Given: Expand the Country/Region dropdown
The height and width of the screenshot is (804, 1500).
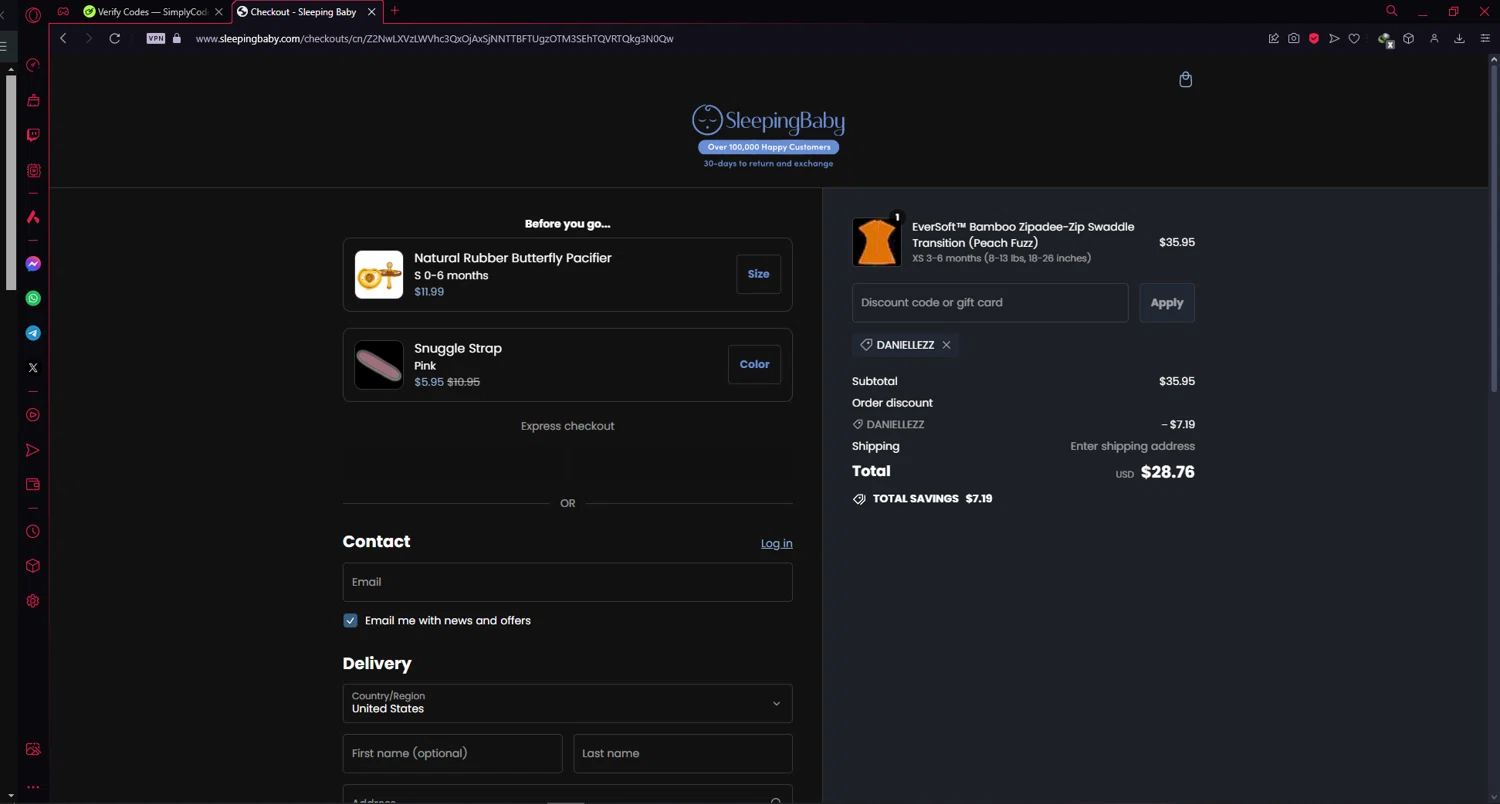Looking at the screenshot, I should (x=567, y=703).
